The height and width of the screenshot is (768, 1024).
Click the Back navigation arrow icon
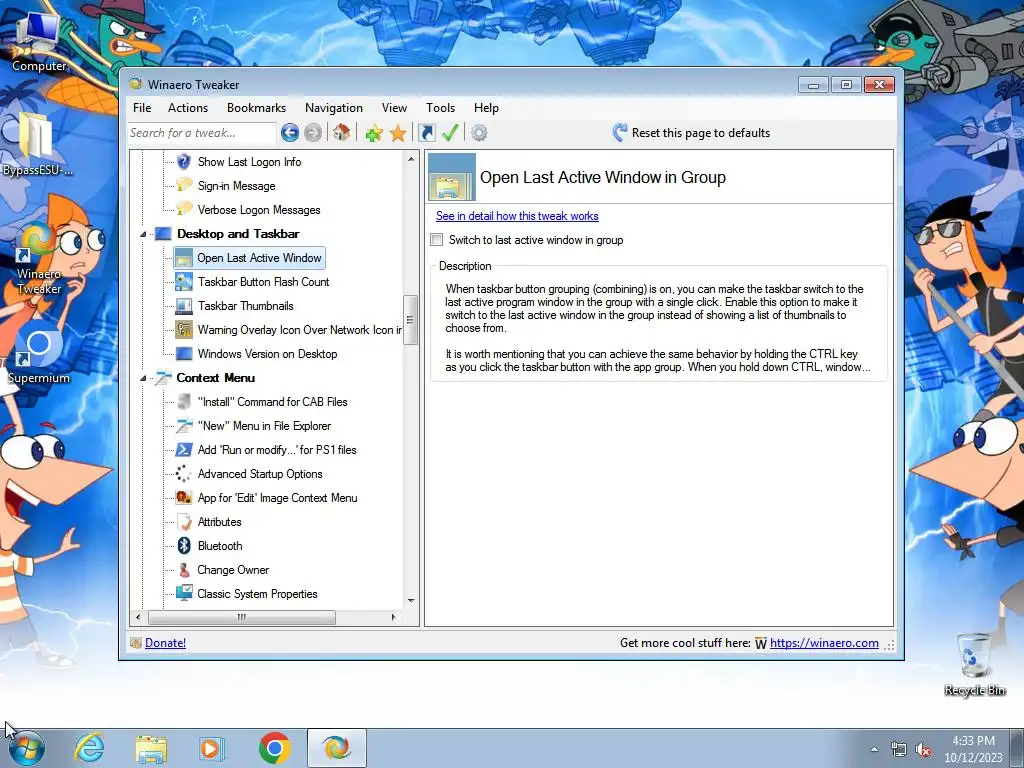[290, 133]
